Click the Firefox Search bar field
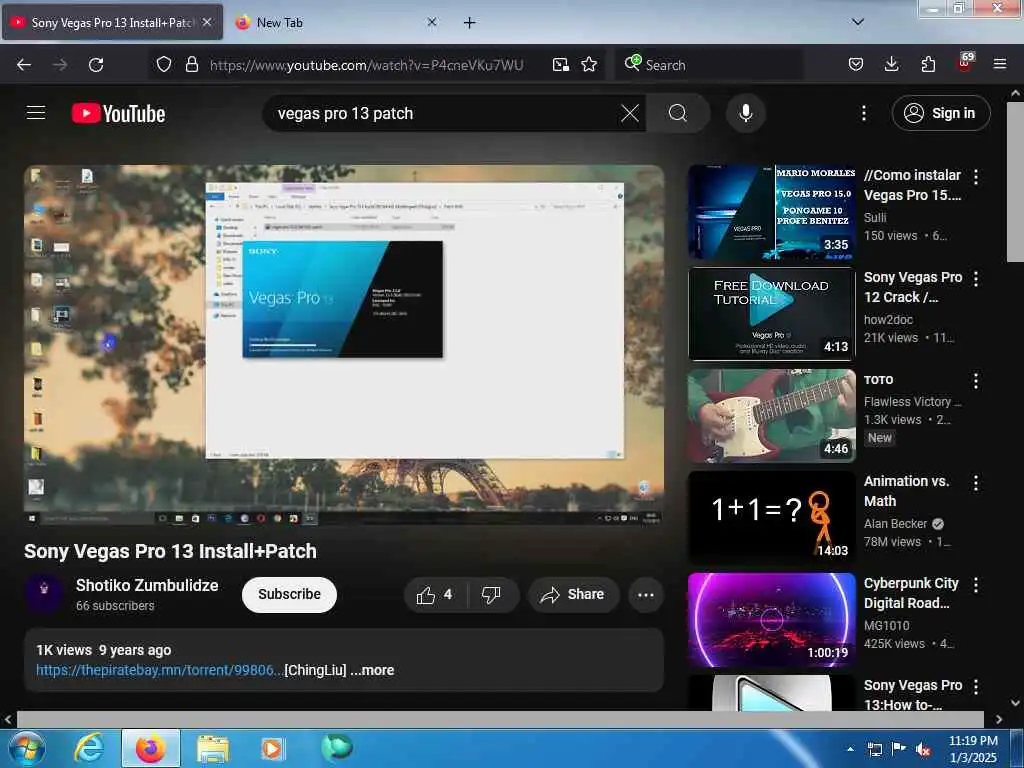The width and height of the screenshot is (1024, 768). pos(709,65)
